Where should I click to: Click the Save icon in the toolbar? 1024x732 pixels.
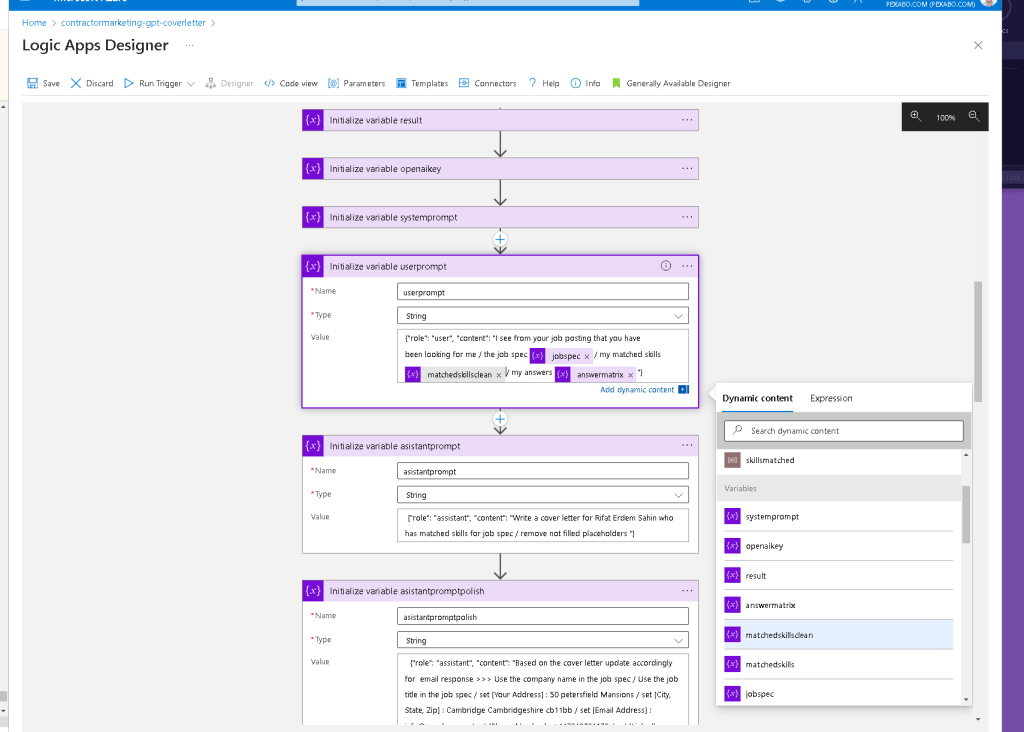point(32,83)
